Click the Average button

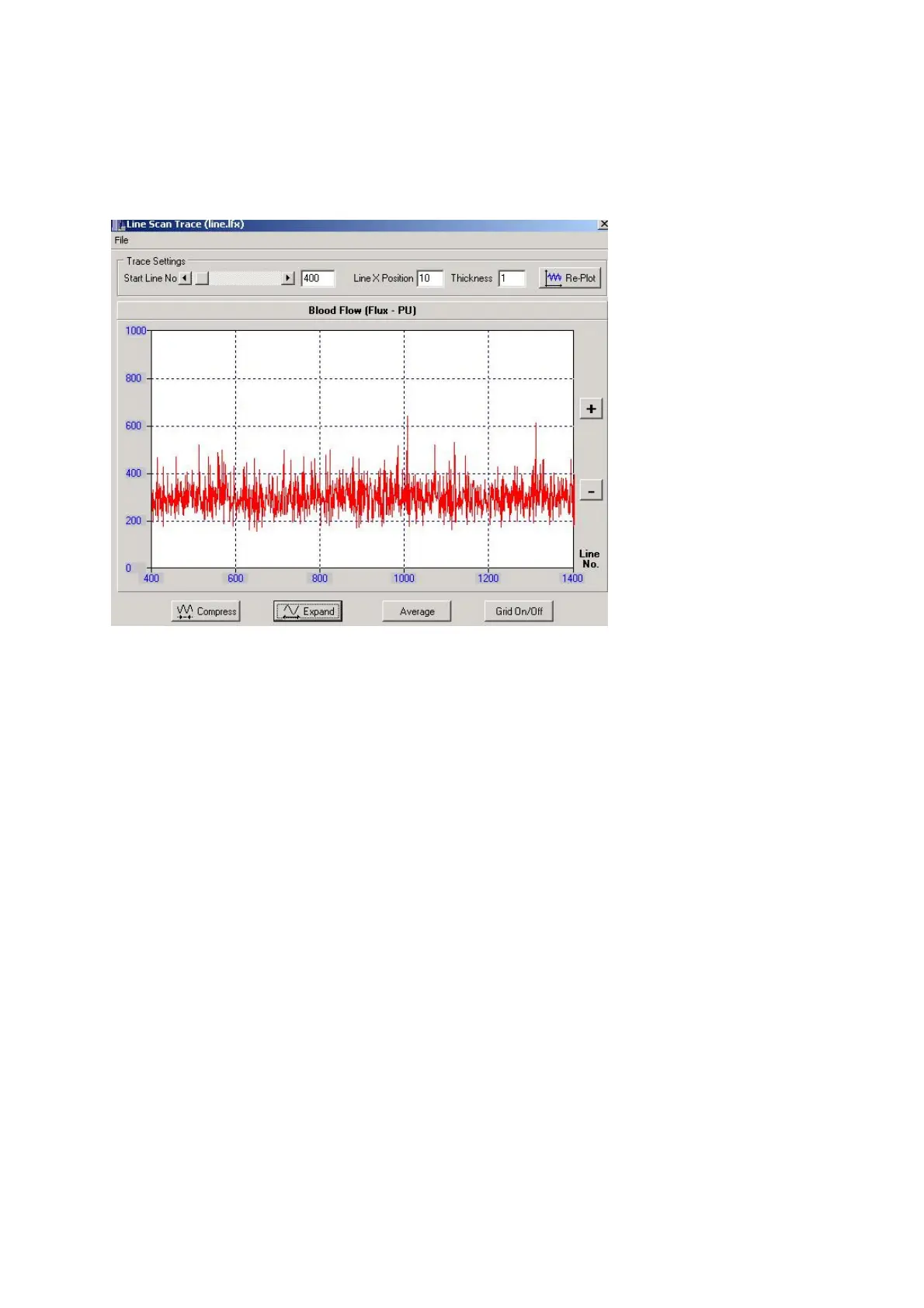click(417, 611)
